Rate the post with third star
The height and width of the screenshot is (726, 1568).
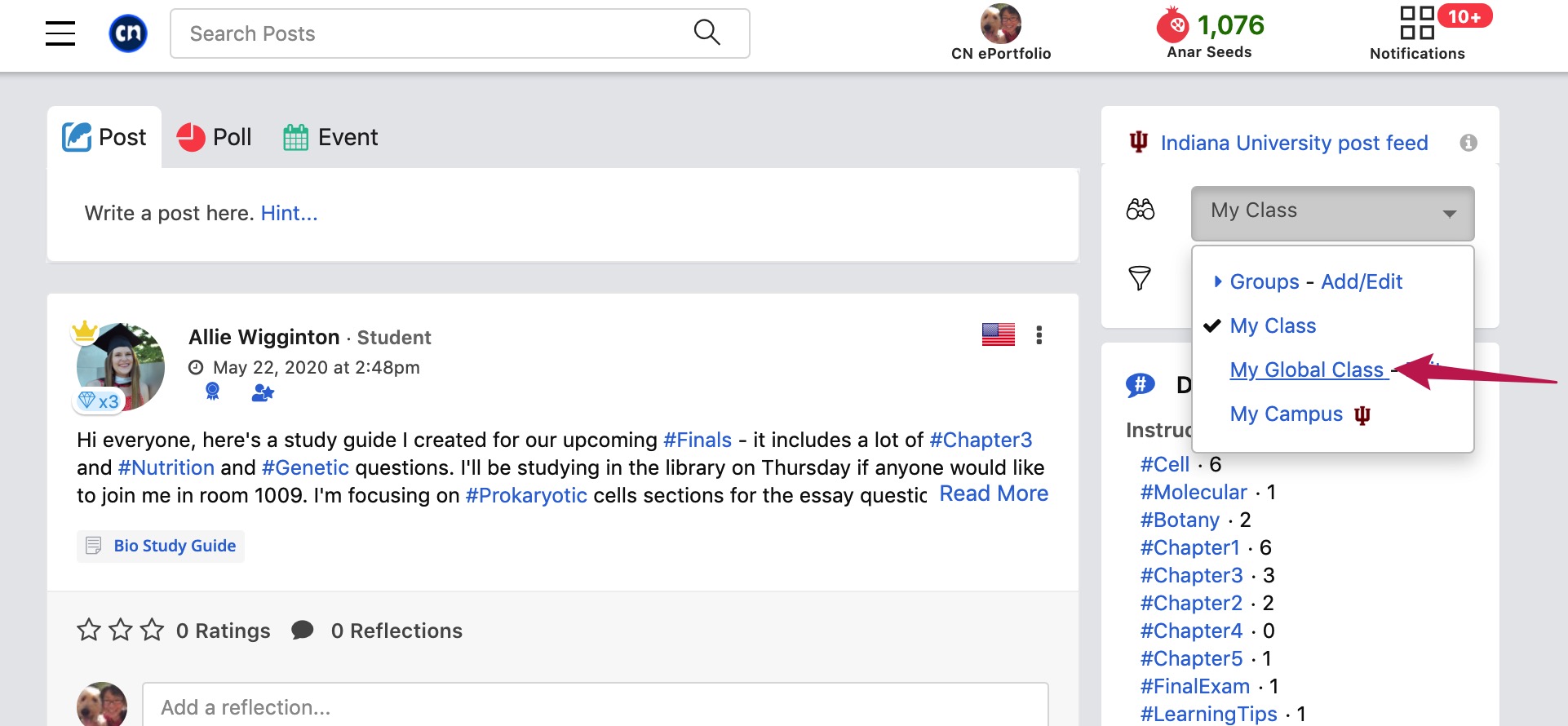pyautogui.click(x=153, y=630)
